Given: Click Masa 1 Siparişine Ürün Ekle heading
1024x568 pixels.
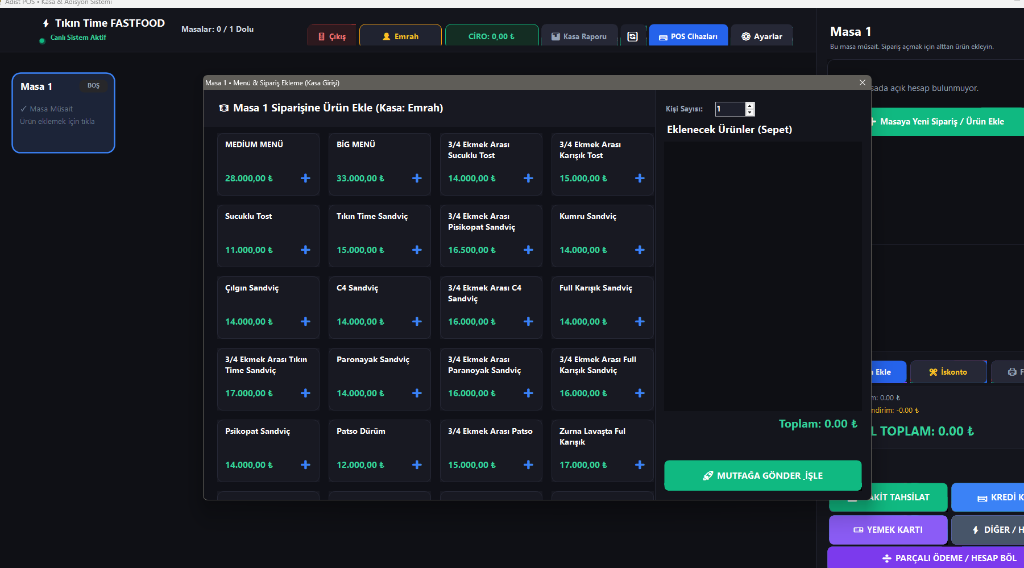Looking at the screenshot, I should point(338,108).
